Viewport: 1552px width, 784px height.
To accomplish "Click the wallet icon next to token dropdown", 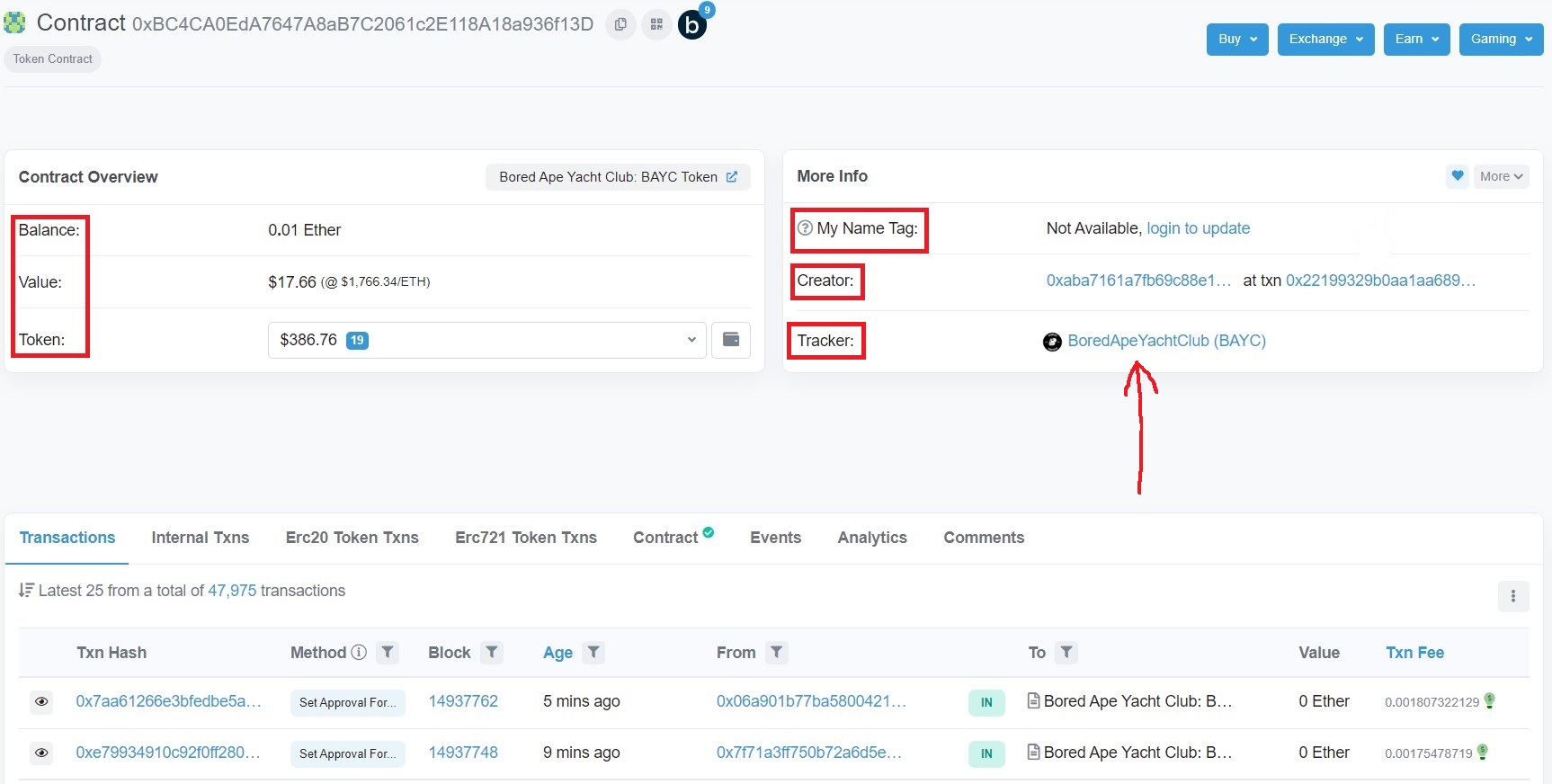I will [731, 340].
